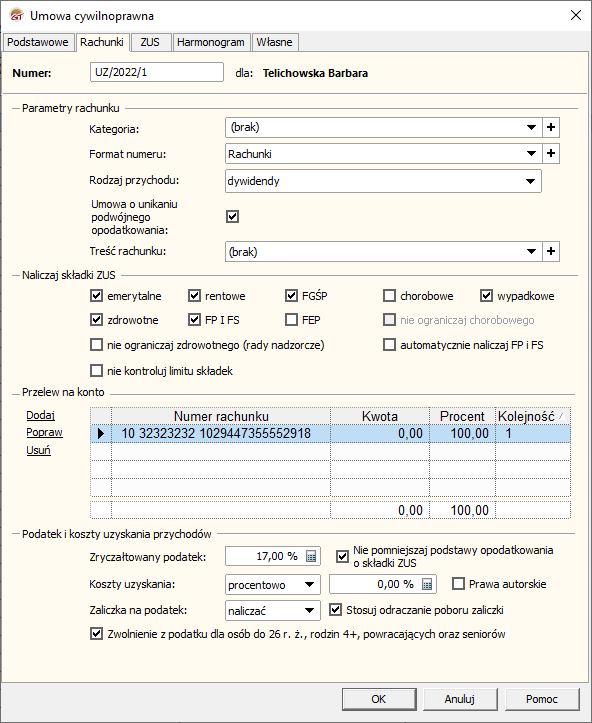This screenshot has width=592, height=723.
Task: Click the Kolejność cell with value 1
Action: [x=533, y=433]
